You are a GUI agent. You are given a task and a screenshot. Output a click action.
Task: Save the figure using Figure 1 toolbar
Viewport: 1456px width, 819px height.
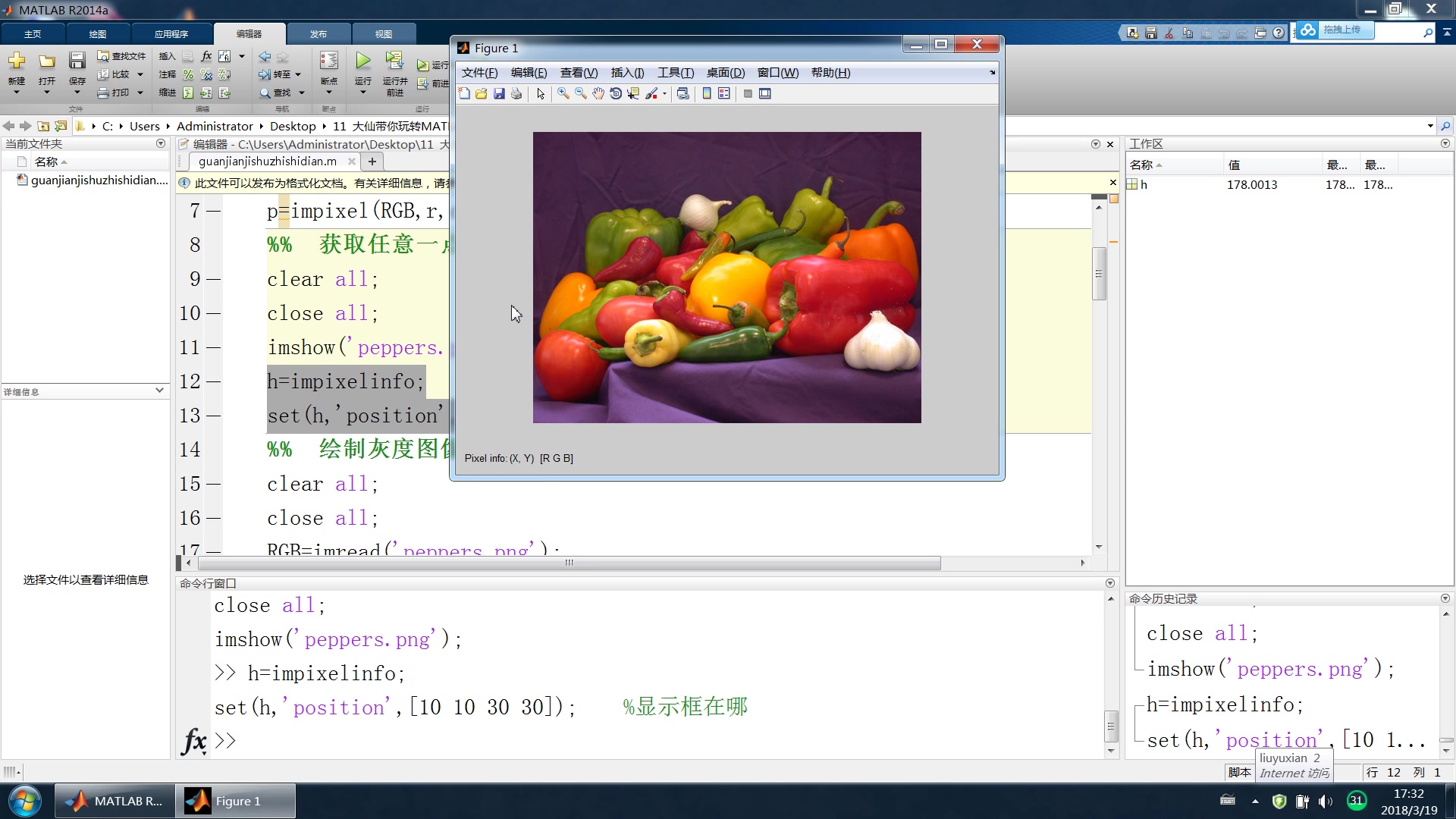pyautogui.click(x=499, y=93)
